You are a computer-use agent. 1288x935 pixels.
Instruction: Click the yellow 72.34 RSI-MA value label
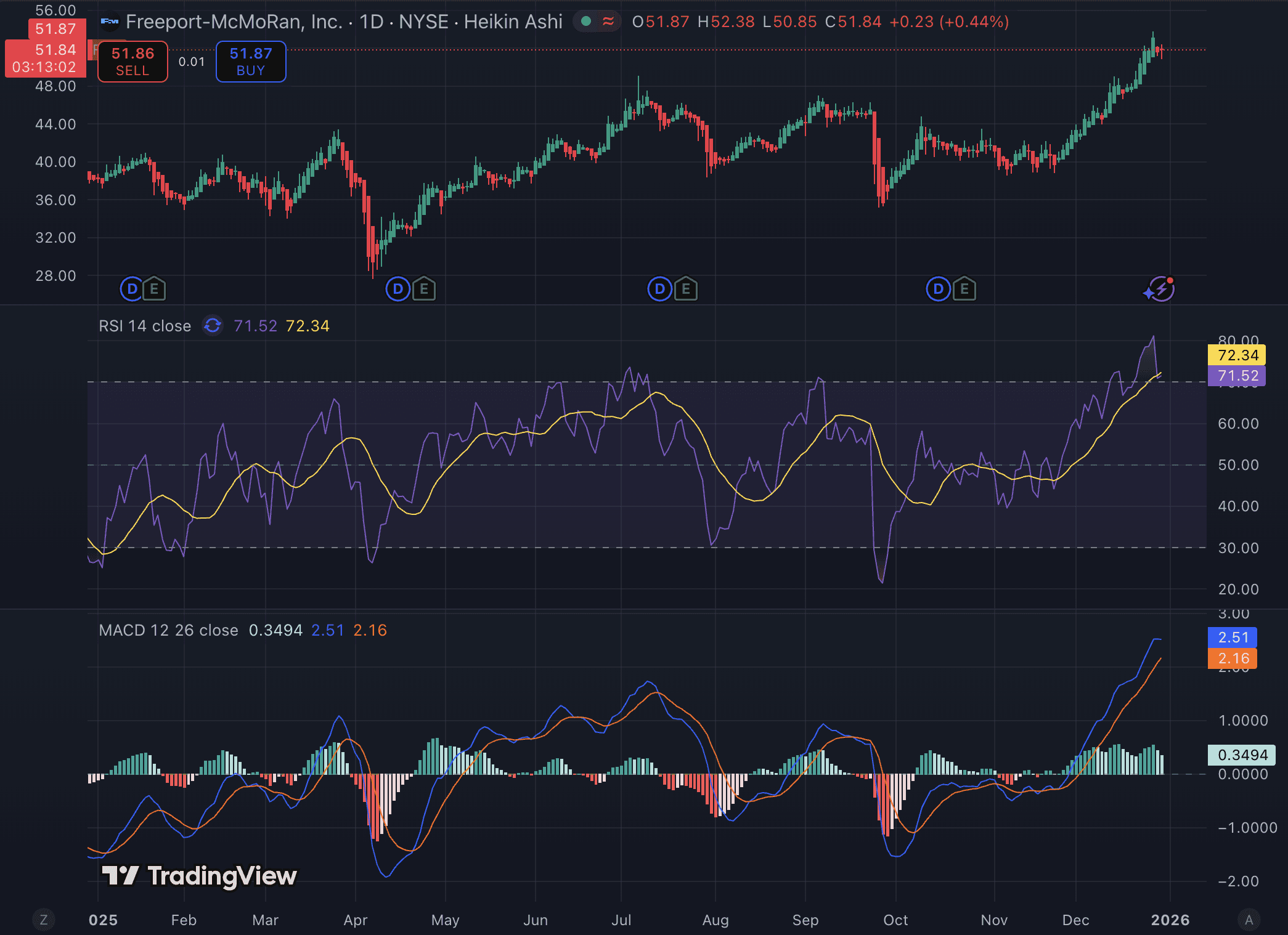(1237, 355)
